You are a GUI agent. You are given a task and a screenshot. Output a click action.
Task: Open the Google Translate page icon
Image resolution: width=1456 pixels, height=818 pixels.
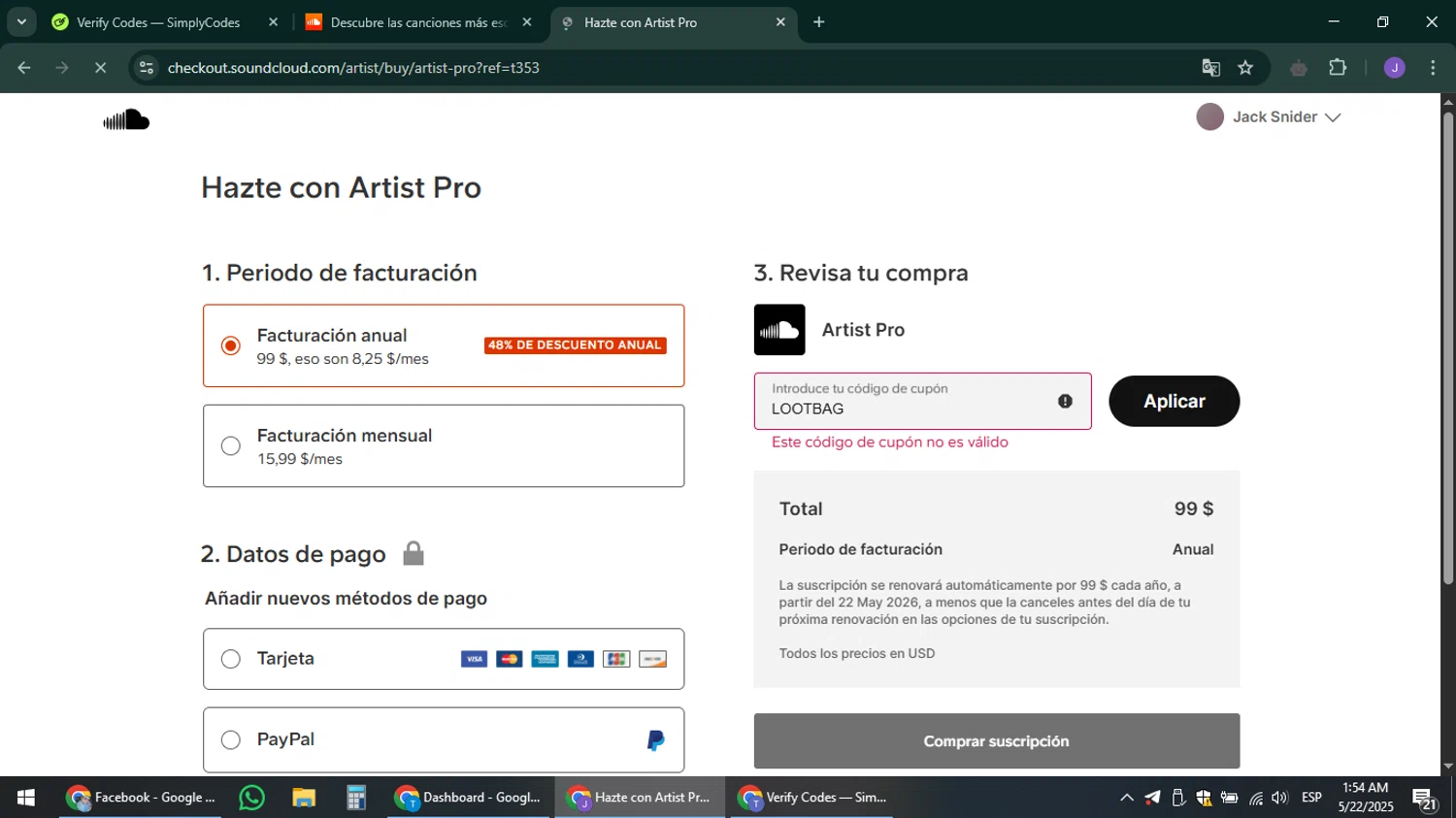click(1210, 68)
